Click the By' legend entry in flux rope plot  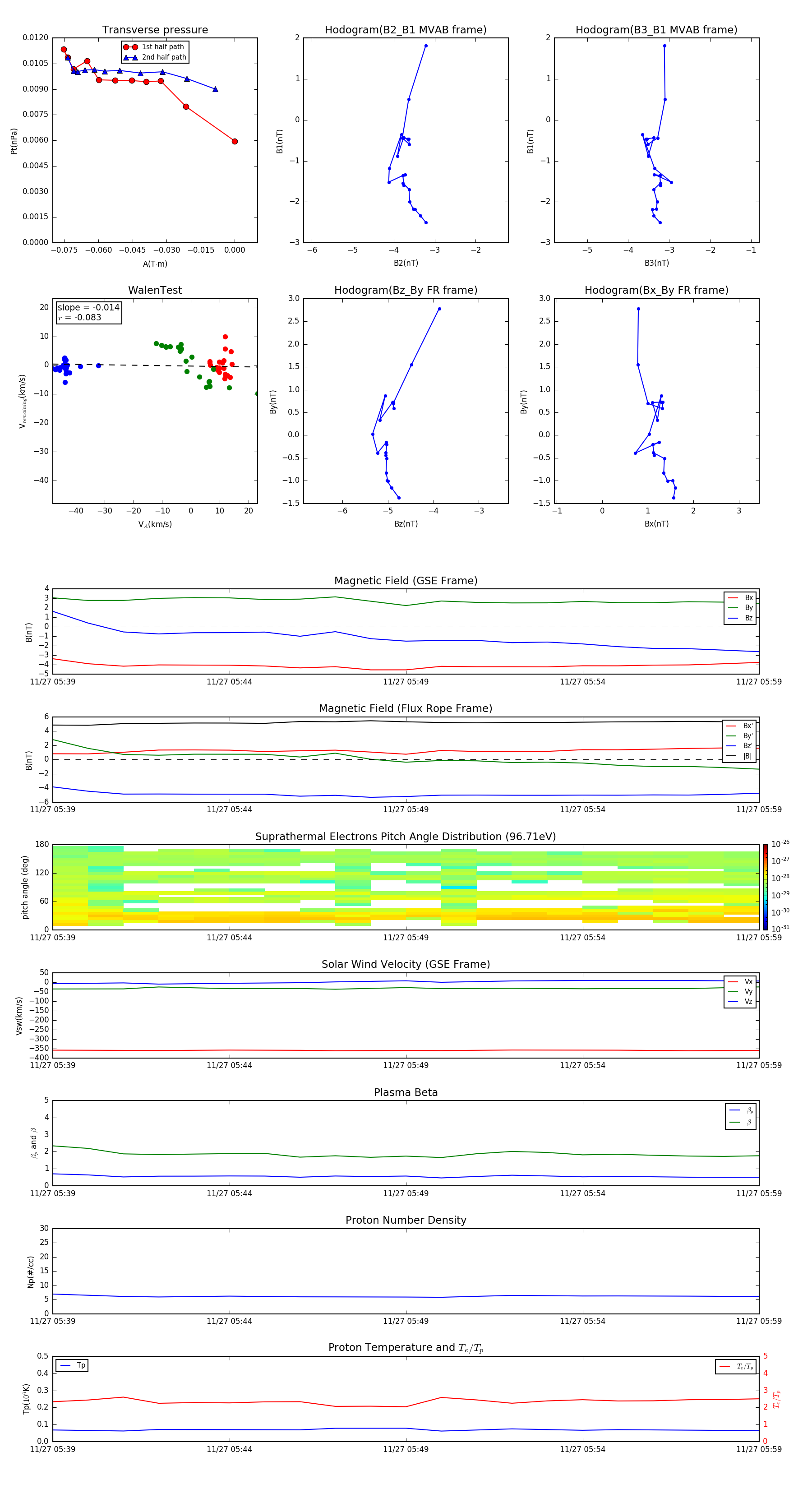pos(740,736)
